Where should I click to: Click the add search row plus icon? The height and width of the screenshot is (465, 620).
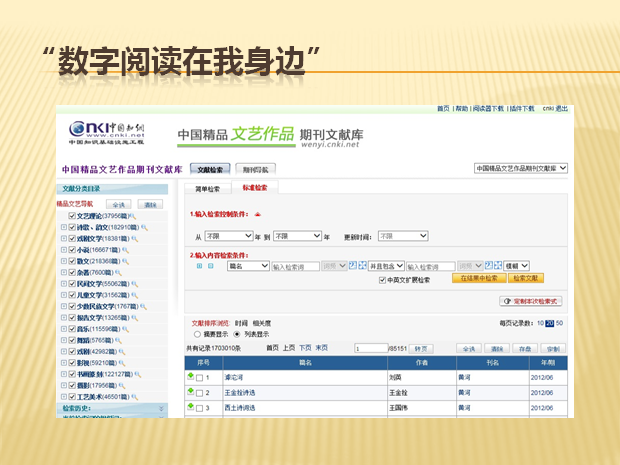click(x=199, y=267)
